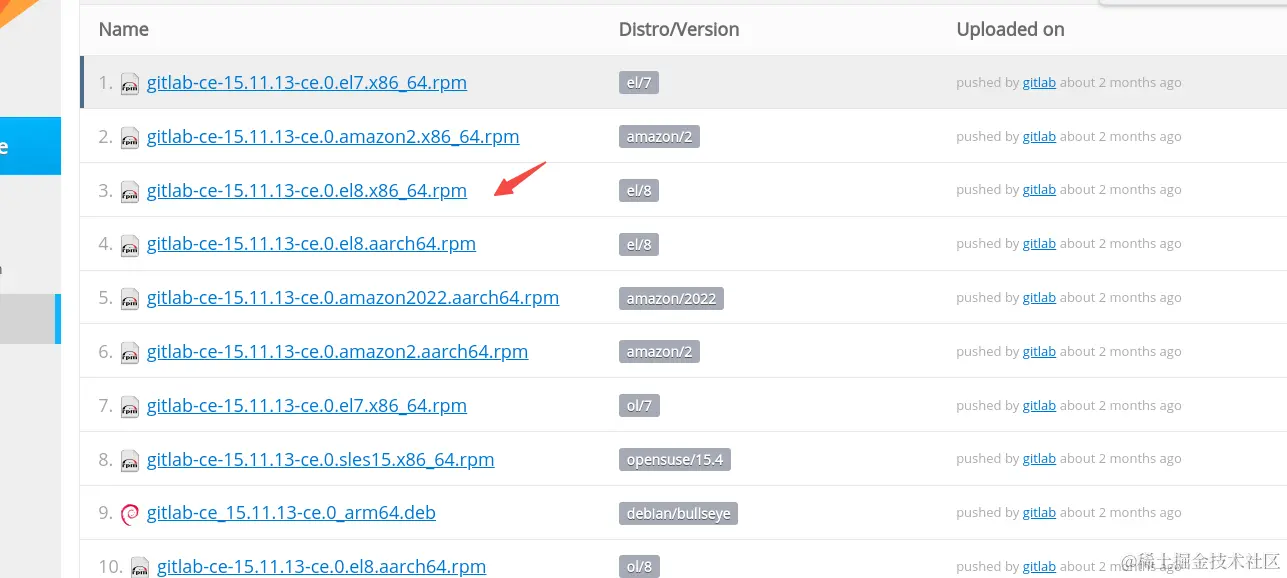The image size is (1287, 578).
Task: Open gitlab uploader link in amazon/2022 row
Action: (1039, 298)
